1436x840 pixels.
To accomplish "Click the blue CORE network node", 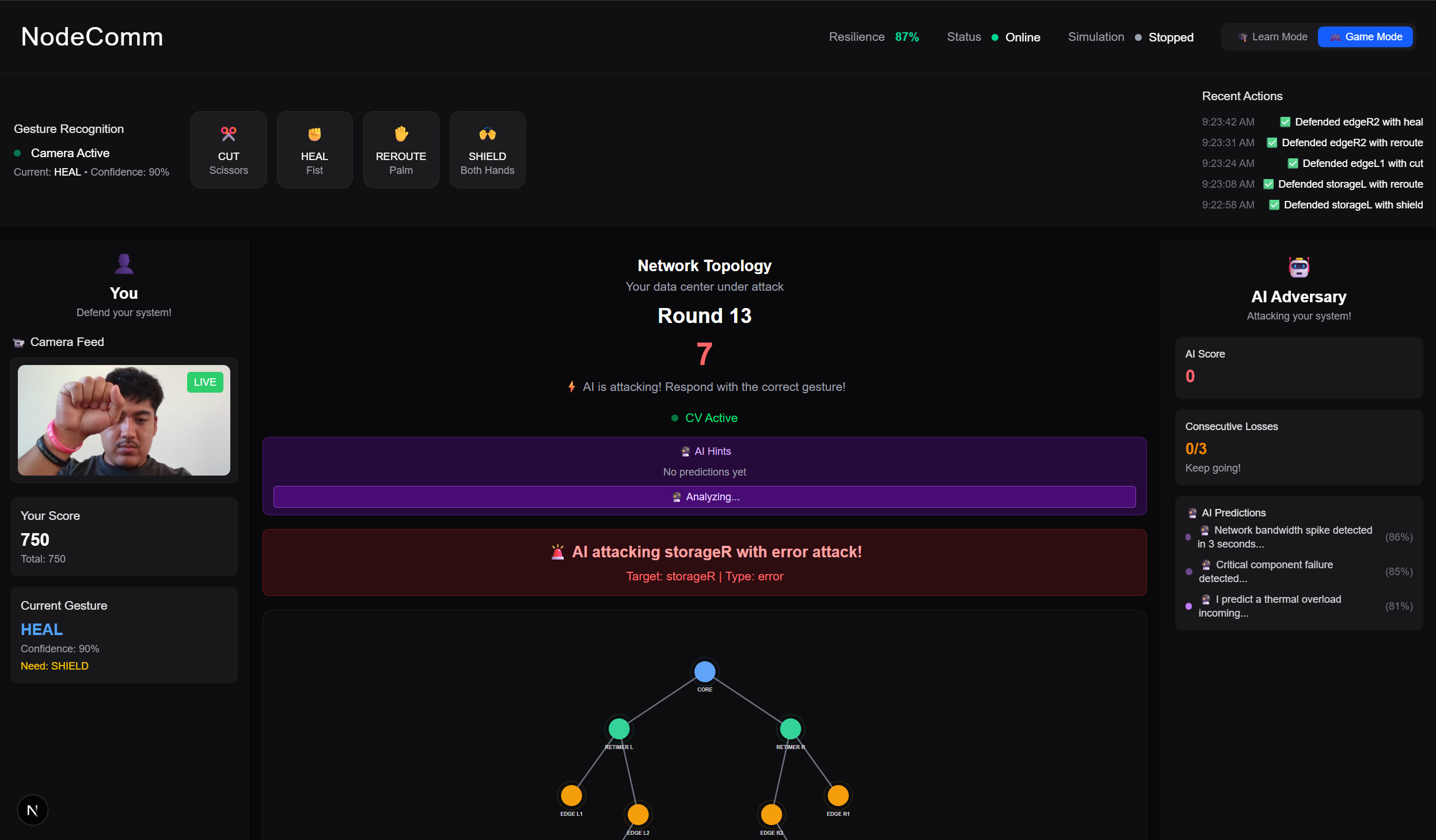I will pyautogui.click(x=704, y=671).
